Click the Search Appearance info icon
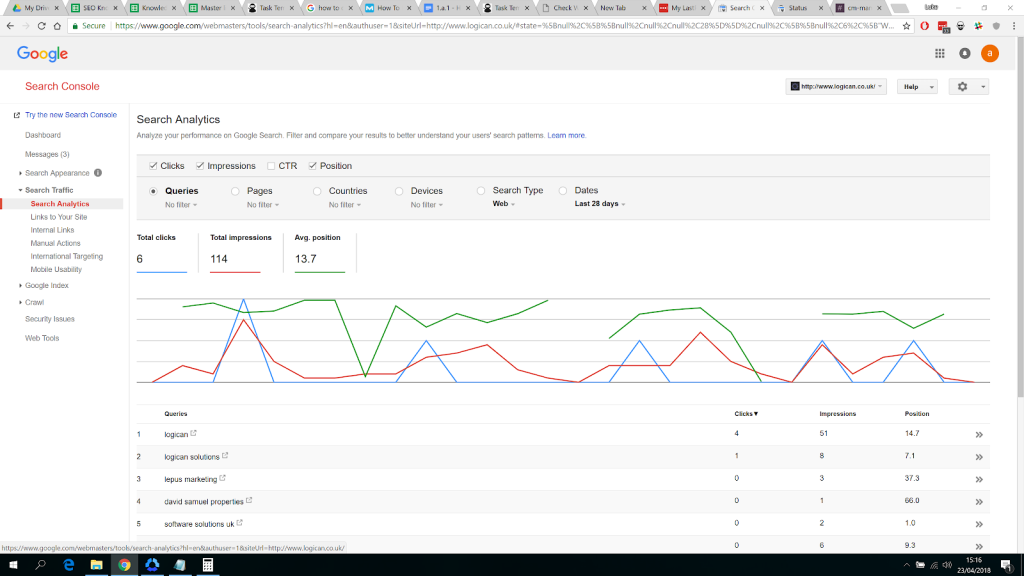This screenshot has height=576, width=1024. 98,173
